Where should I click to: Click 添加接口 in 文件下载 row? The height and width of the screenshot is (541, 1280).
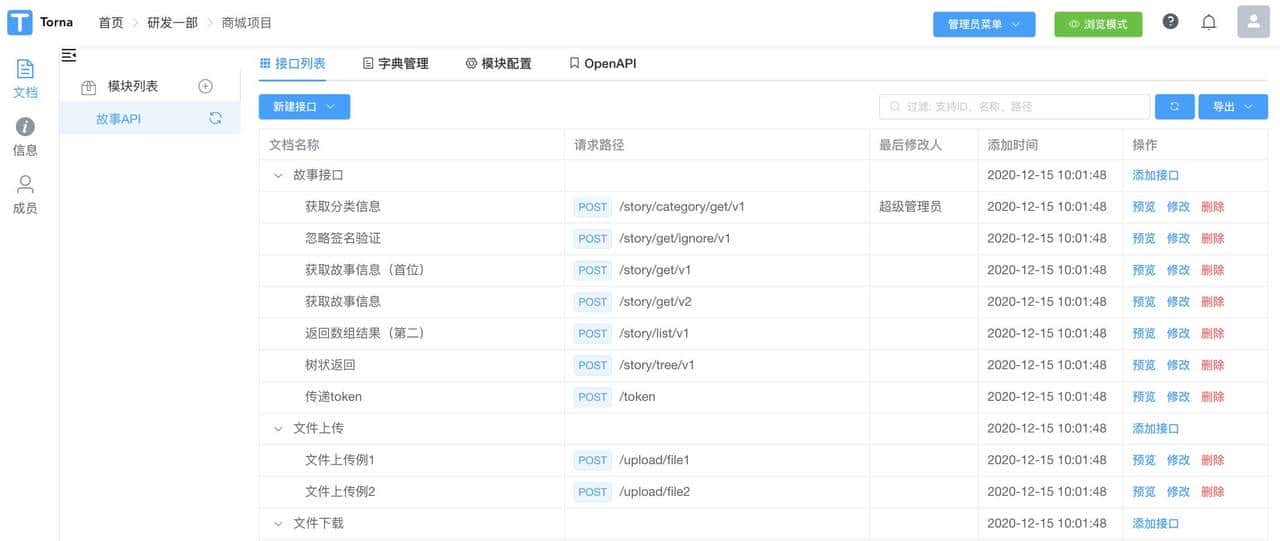tap(1155, 523)
